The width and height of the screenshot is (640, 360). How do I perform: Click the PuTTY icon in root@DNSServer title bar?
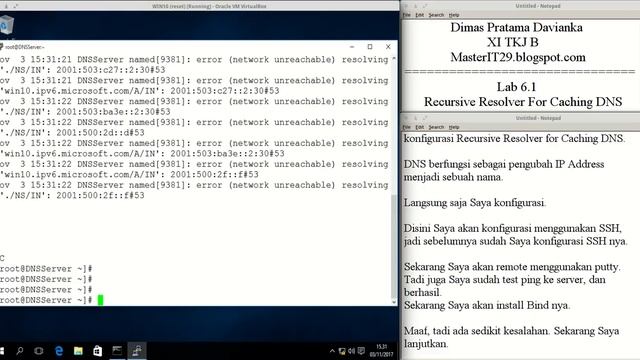click(x=2, y=47)
